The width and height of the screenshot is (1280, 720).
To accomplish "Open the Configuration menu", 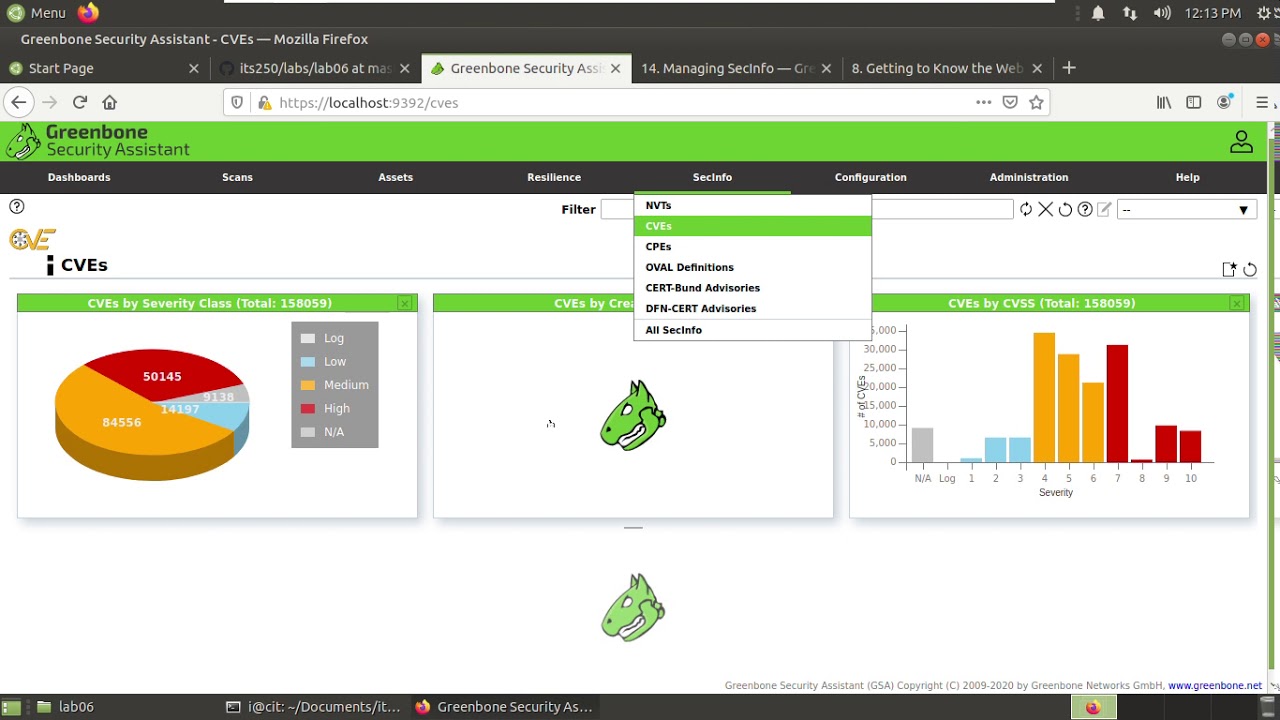I will coord(870,177).
